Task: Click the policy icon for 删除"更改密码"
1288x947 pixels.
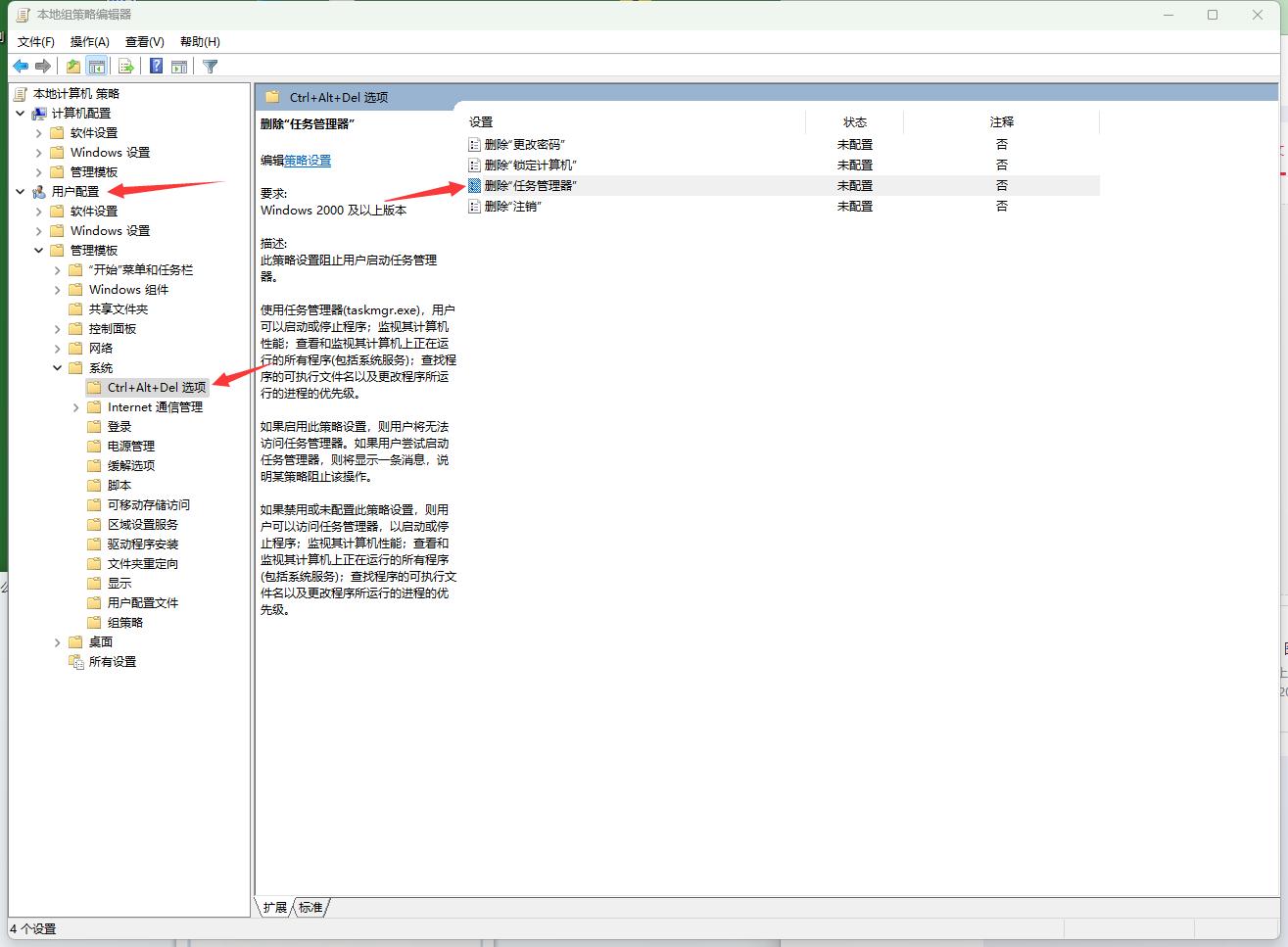Action: coord(475,144)
